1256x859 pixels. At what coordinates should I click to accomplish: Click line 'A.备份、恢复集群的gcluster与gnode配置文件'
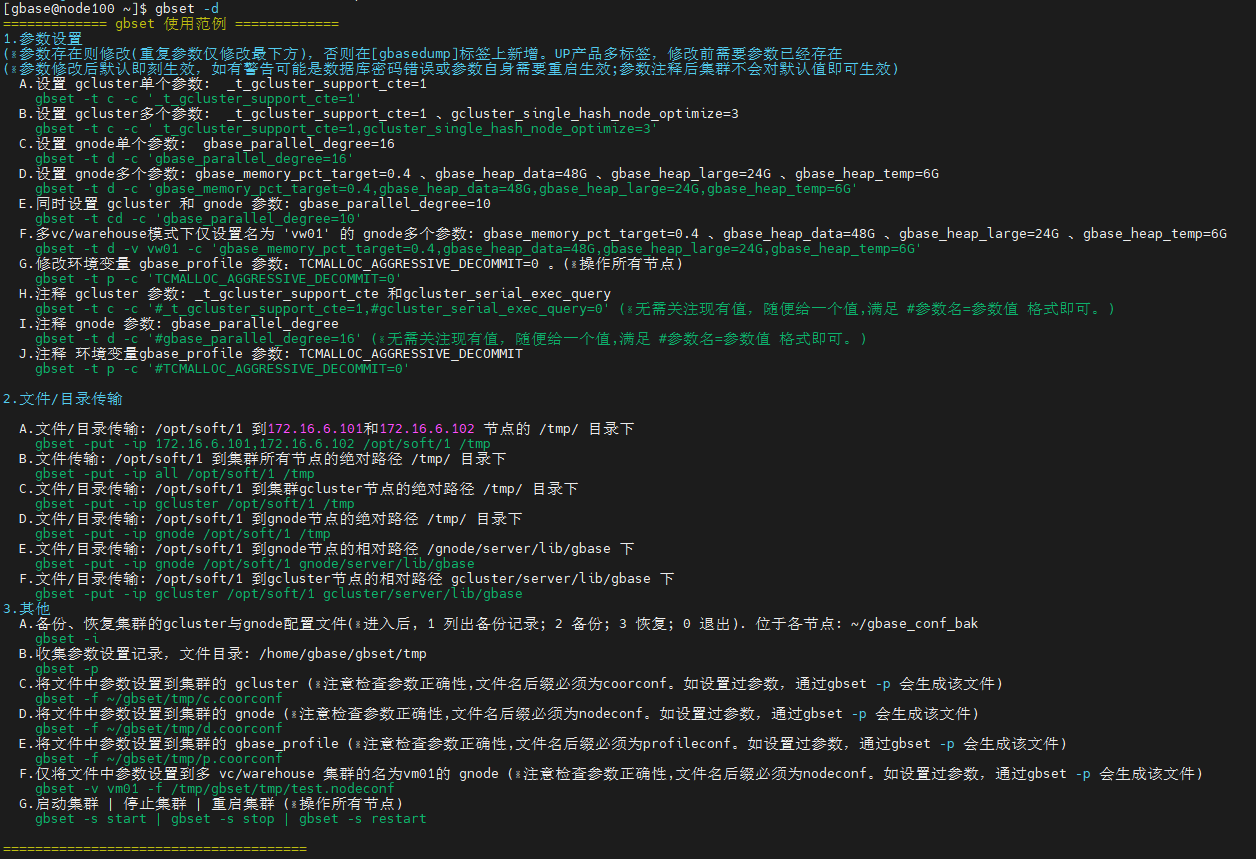coord(499,623)
